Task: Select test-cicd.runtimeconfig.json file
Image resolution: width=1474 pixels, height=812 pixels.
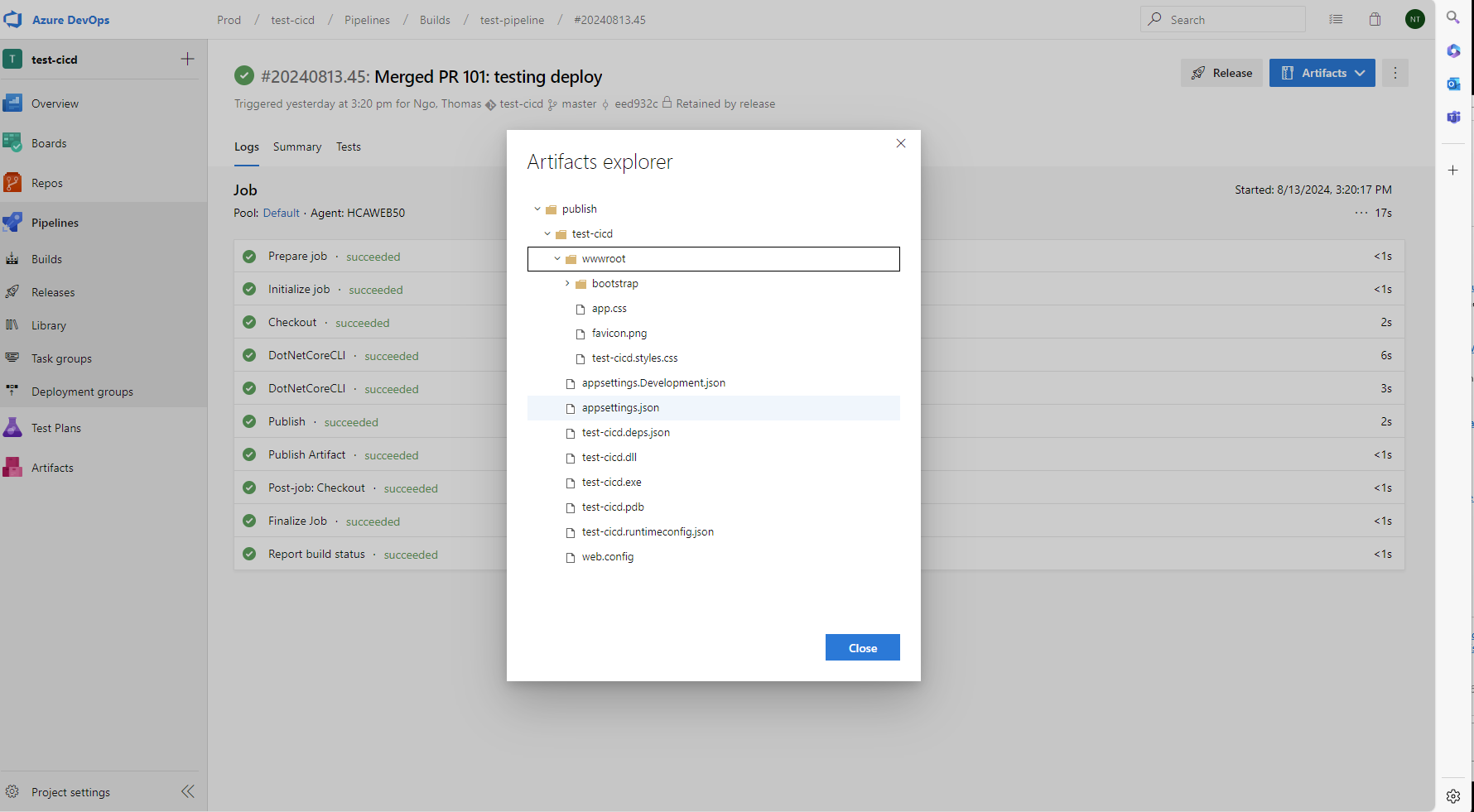Action: pos(714,532)
